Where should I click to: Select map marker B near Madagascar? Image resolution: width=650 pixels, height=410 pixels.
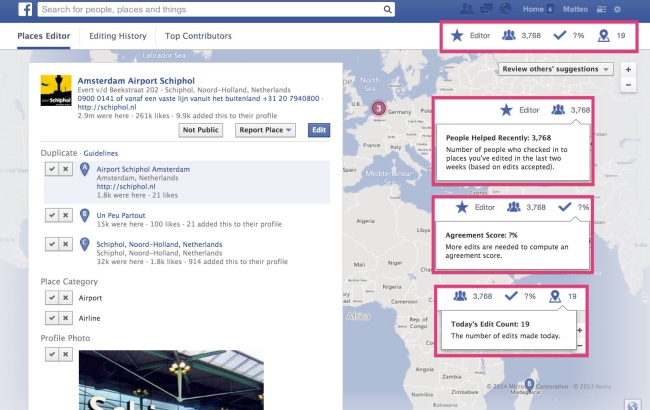(529, 384)
